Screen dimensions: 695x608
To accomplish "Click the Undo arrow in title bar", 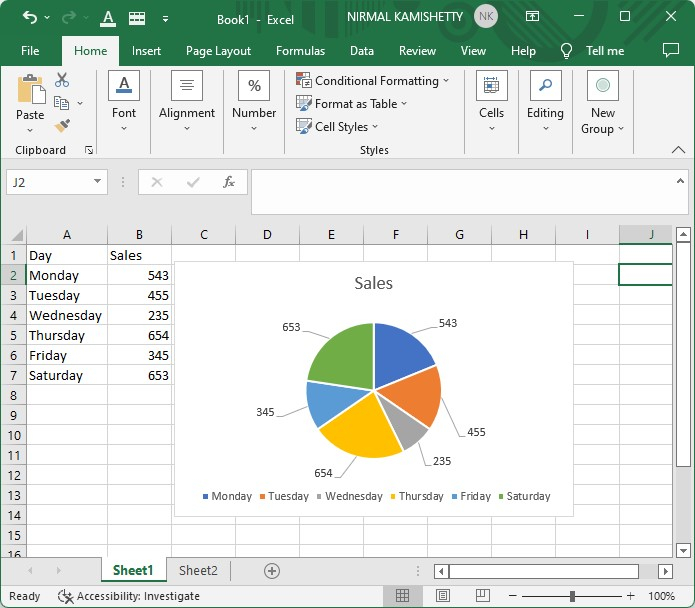I will (x=29, y=18).
